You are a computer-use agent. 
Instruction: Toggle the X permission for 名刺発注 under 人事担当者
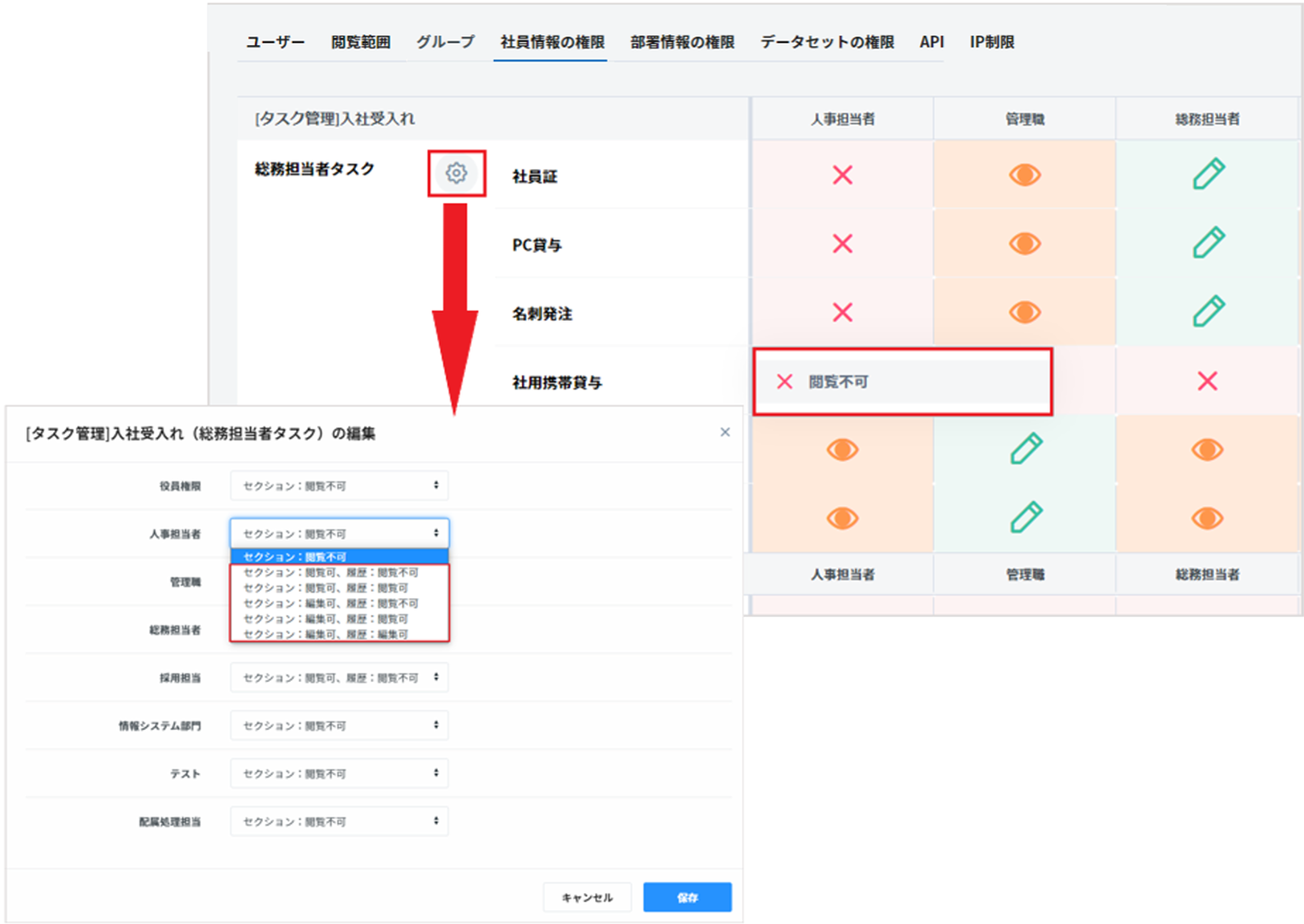click(842, 313)
